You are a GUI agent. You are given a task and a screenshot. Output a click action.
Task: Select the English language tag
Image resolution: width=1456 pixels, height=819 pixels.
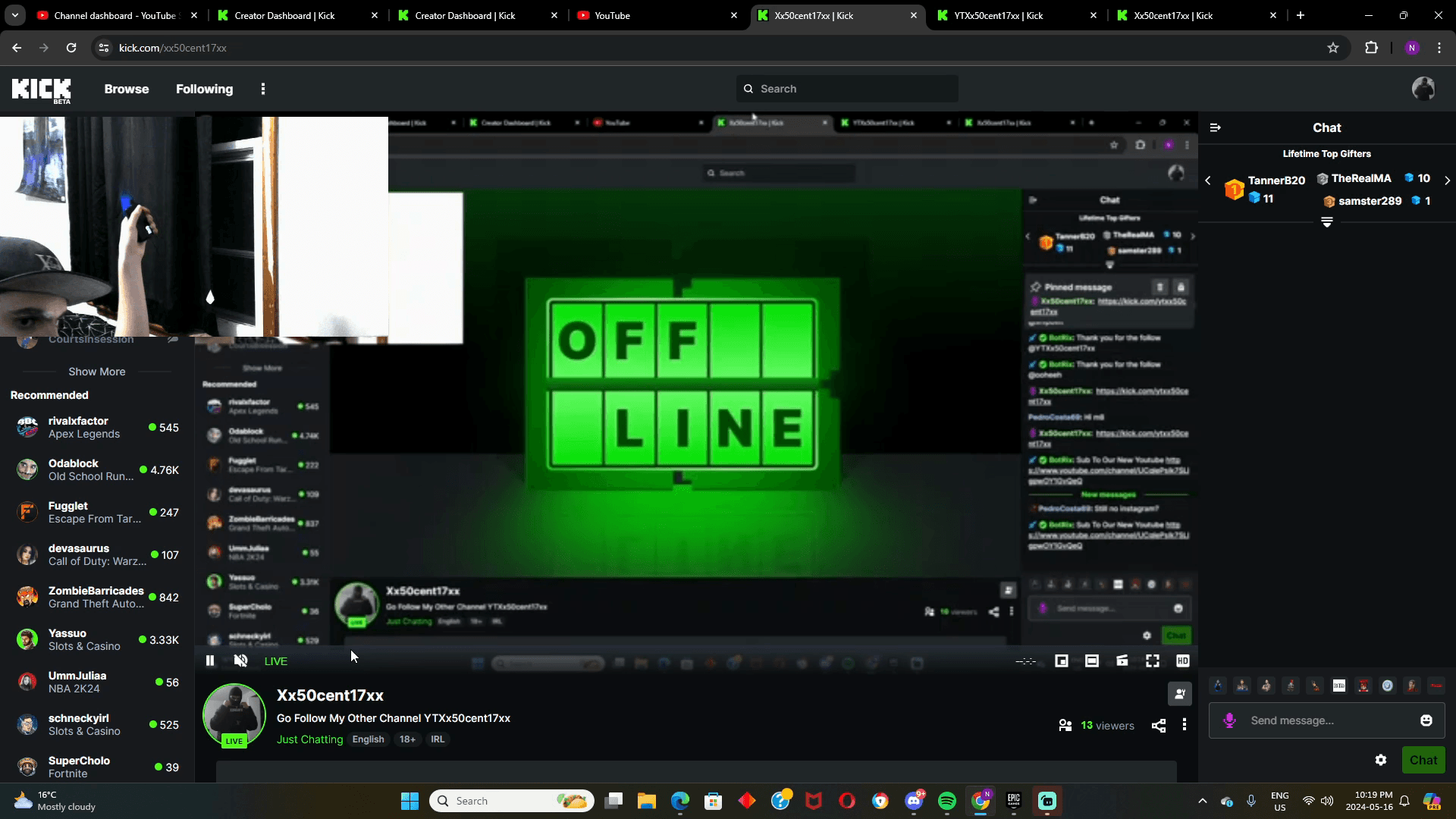click(x=368, y=739)
